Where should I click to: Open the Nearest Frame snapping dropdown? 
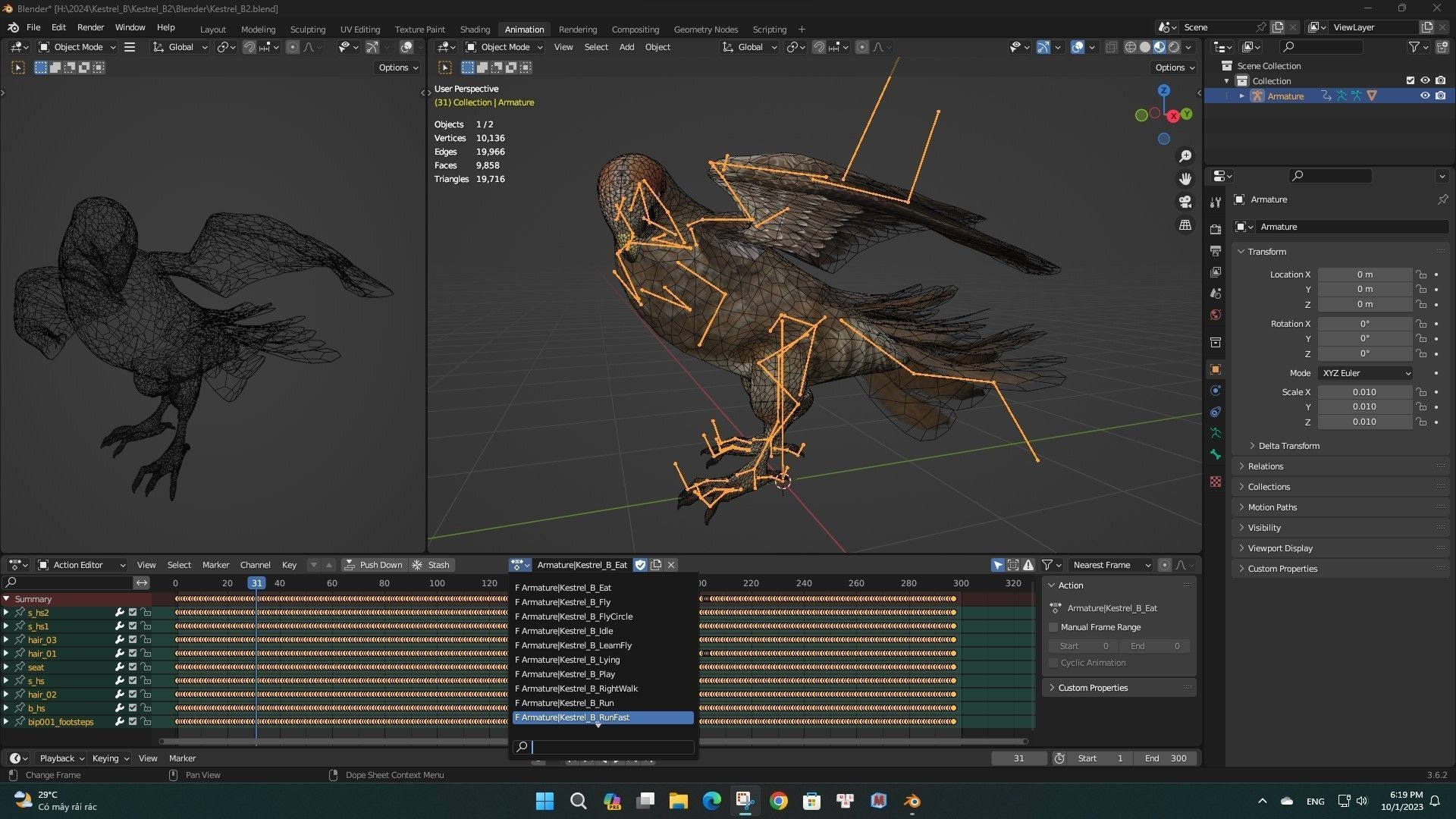[1111, 565]
